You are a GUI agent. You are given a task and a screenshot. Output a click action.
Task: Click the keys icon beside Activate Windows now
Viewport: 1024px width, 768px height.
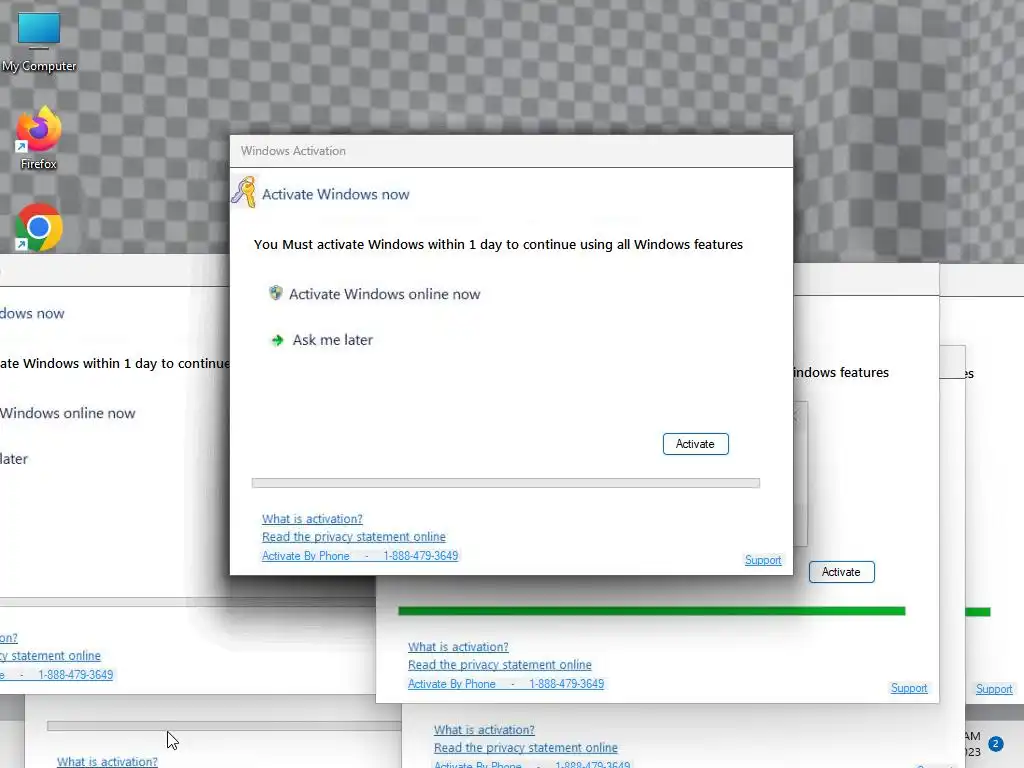coord(244,193)
